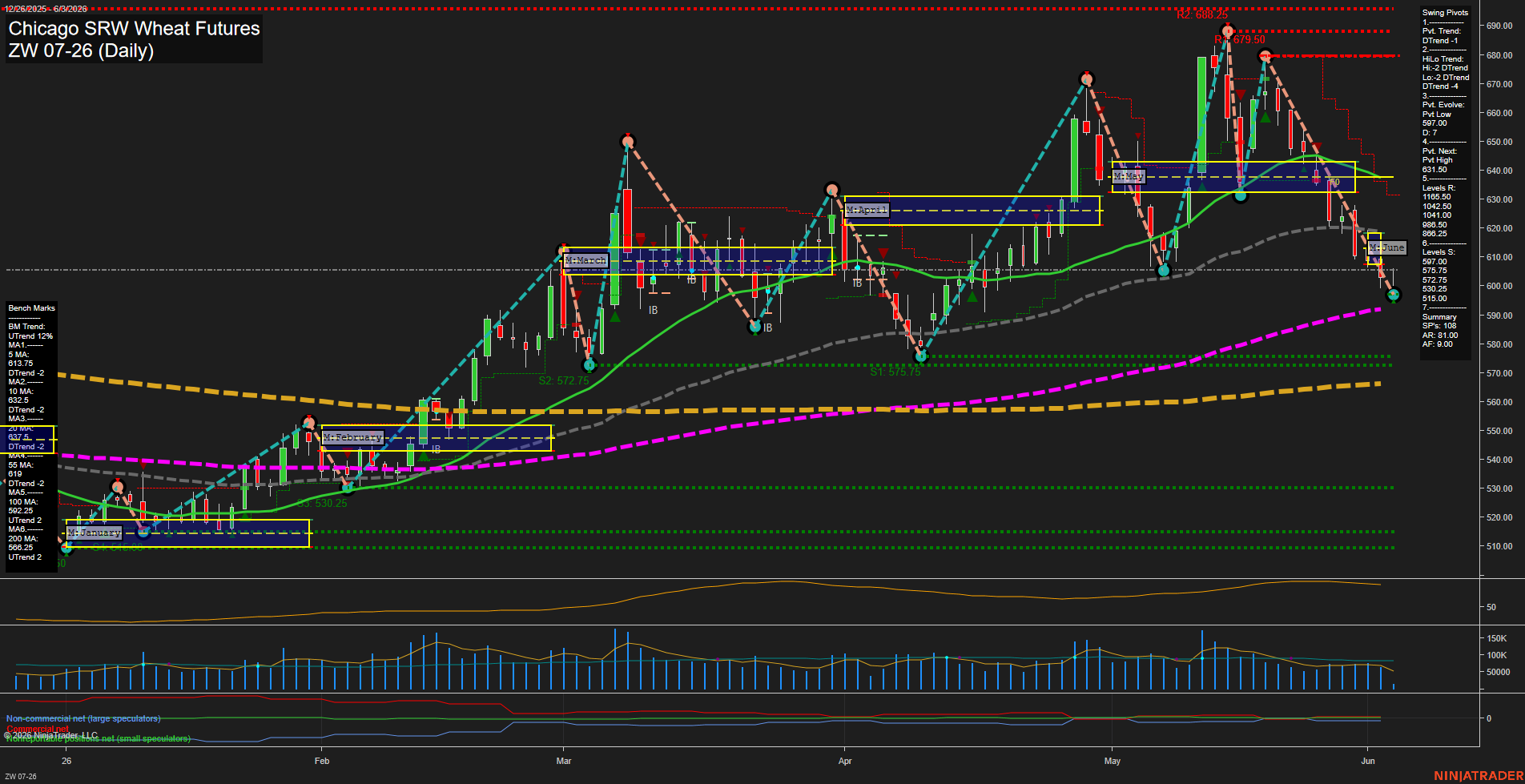Select the swing pivot high on the red dash-dot line
The image size is (1525, 784).
(x=1265, y=55)
